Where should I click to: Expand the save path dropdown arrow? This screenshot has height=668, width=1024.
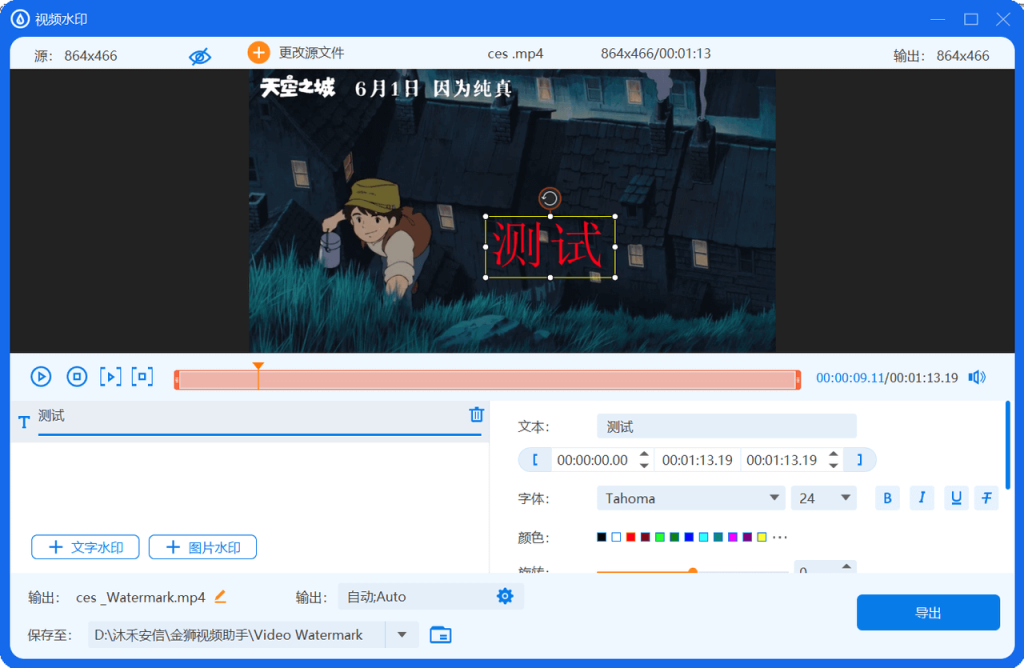click(x=402, y=635)
